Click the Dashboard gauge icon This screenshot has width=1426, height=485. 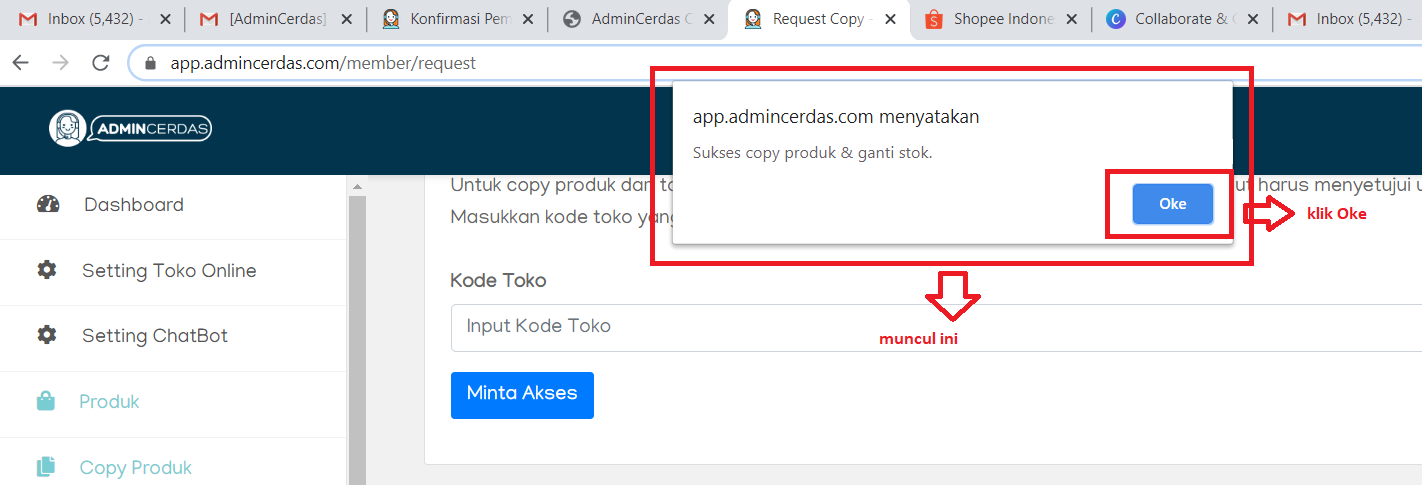click(48, 205)
